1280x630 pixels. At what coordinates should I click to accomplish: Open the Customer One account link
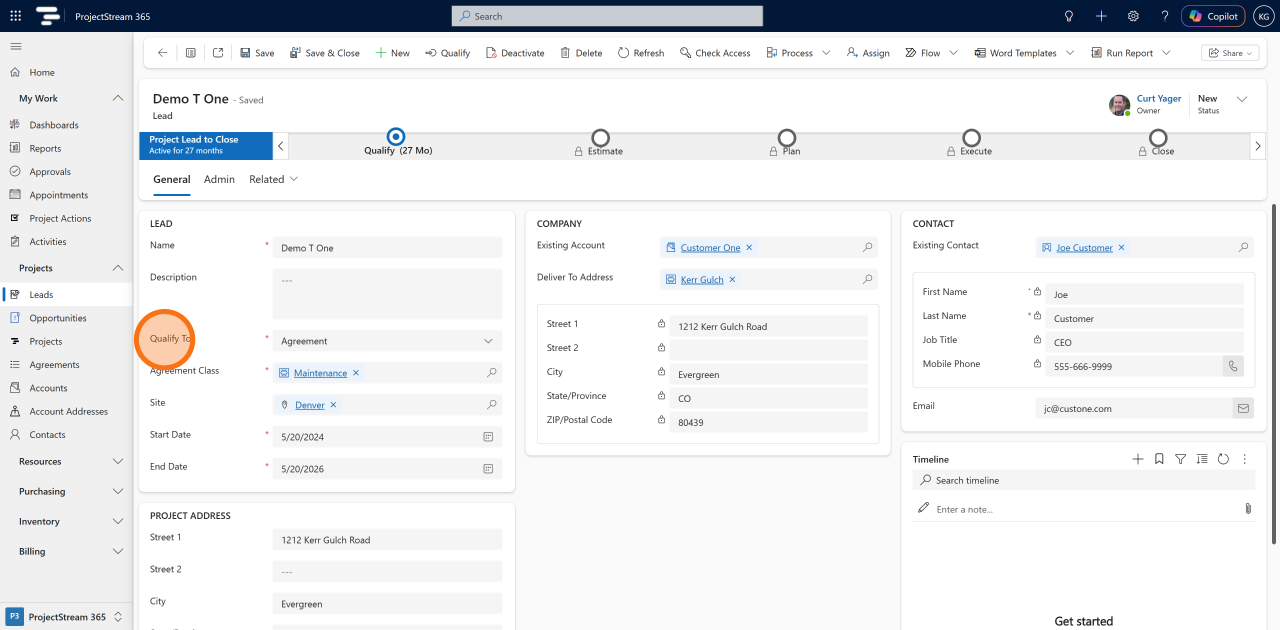pyautogui.click(x=710, y=248)
